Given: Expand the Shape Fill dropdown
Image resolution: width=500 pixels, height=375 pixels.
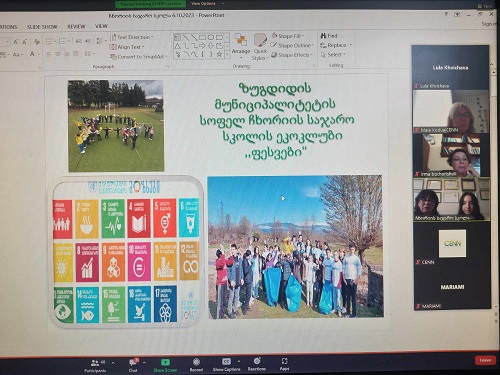Looking at the screenshot, I should (288, 36).
